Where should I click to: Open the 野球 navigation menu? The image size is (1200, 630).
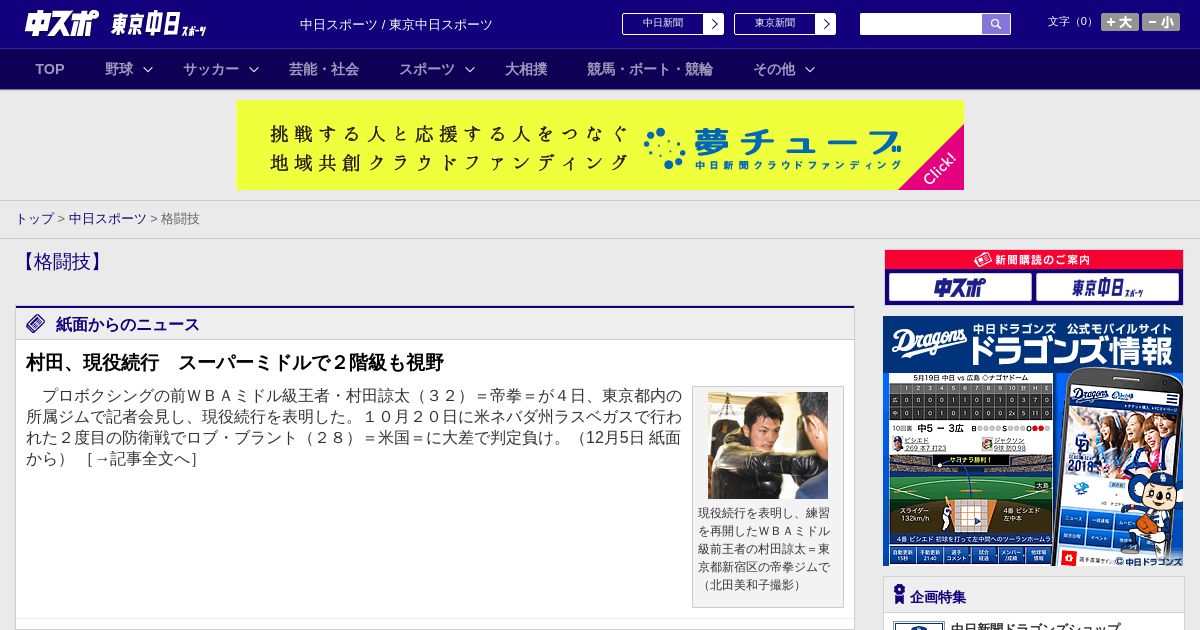(119, 69)
